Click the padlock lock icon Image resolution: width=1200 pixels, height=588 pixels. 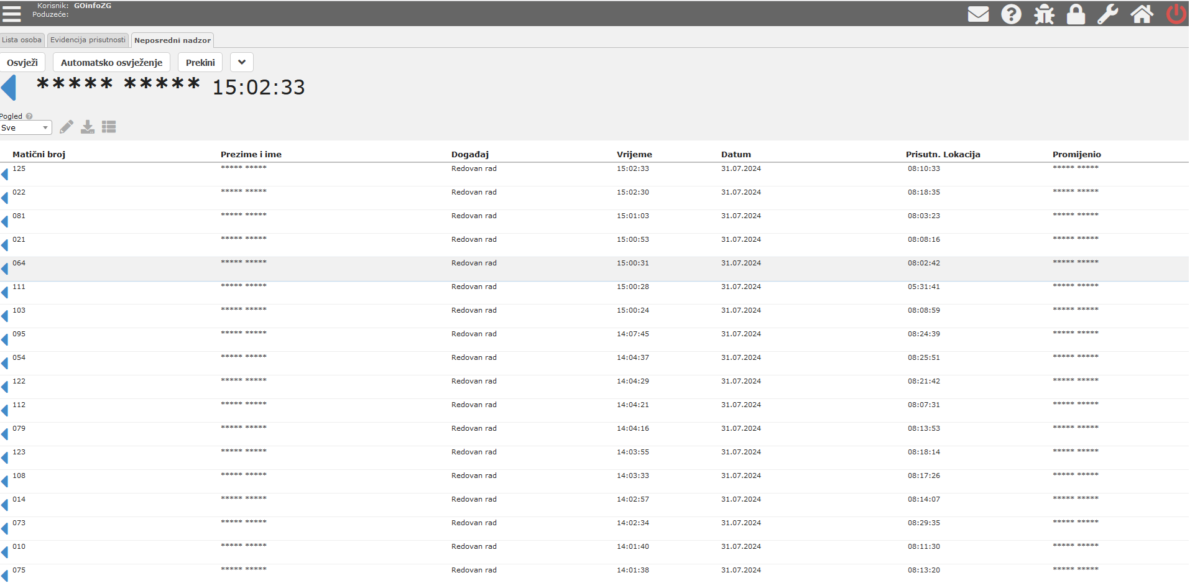point(1076,14)
